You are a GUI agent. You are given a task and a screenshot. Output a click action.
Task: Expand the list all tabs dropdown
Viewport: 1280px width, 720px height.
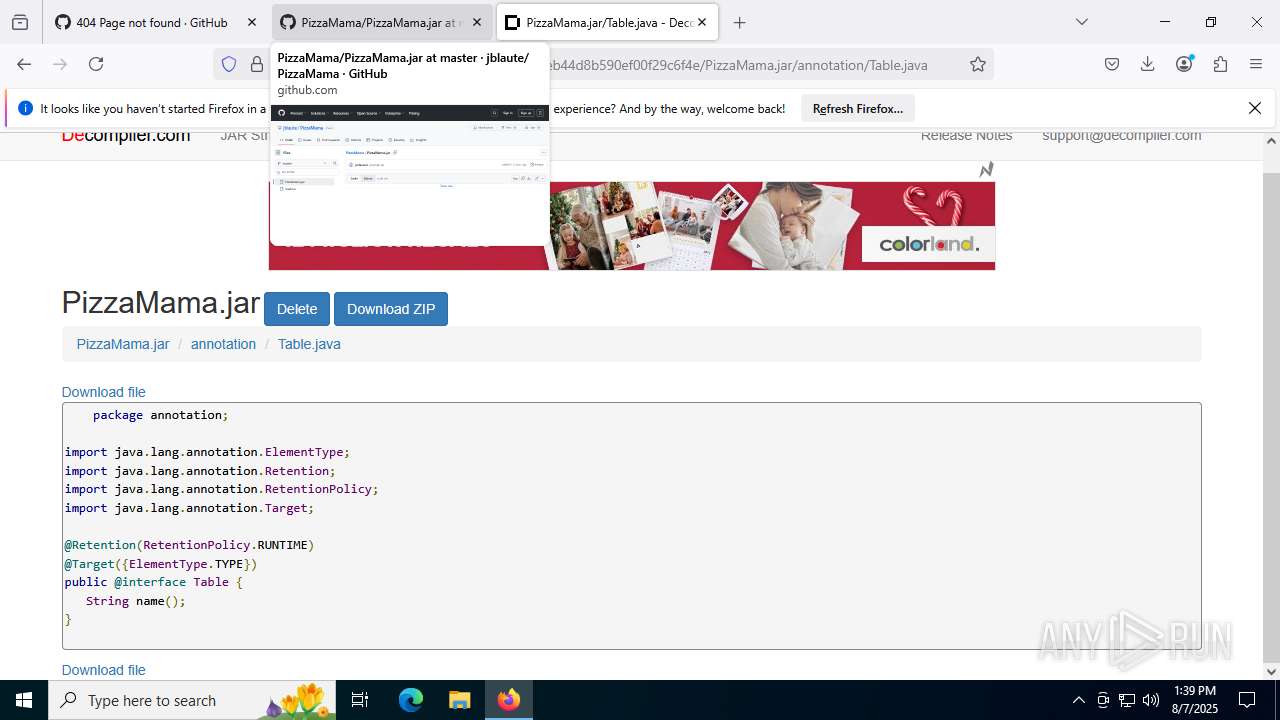point(1081,22)
